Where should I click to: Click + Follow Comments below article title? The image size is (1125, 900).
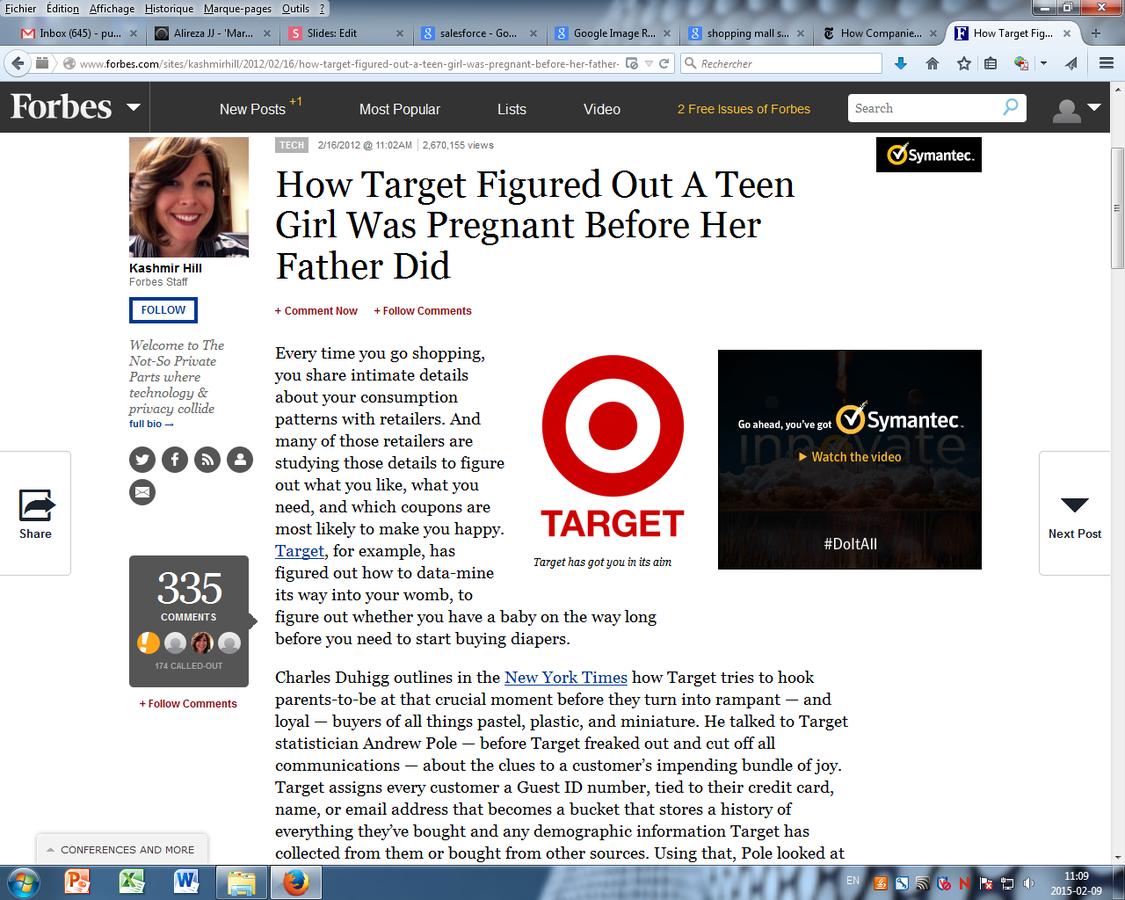click(423, 311)
